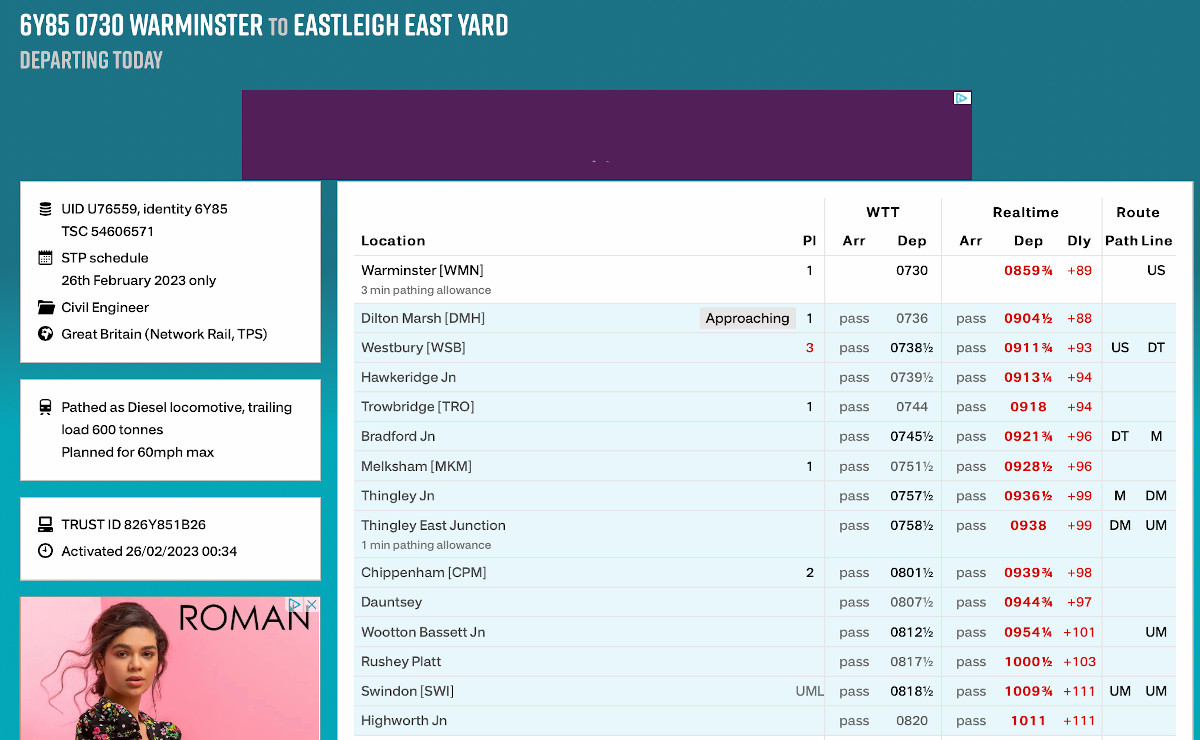Click the AdChoices icon on the purple banner
The image size is (1200, 740).
pos(961,98)
